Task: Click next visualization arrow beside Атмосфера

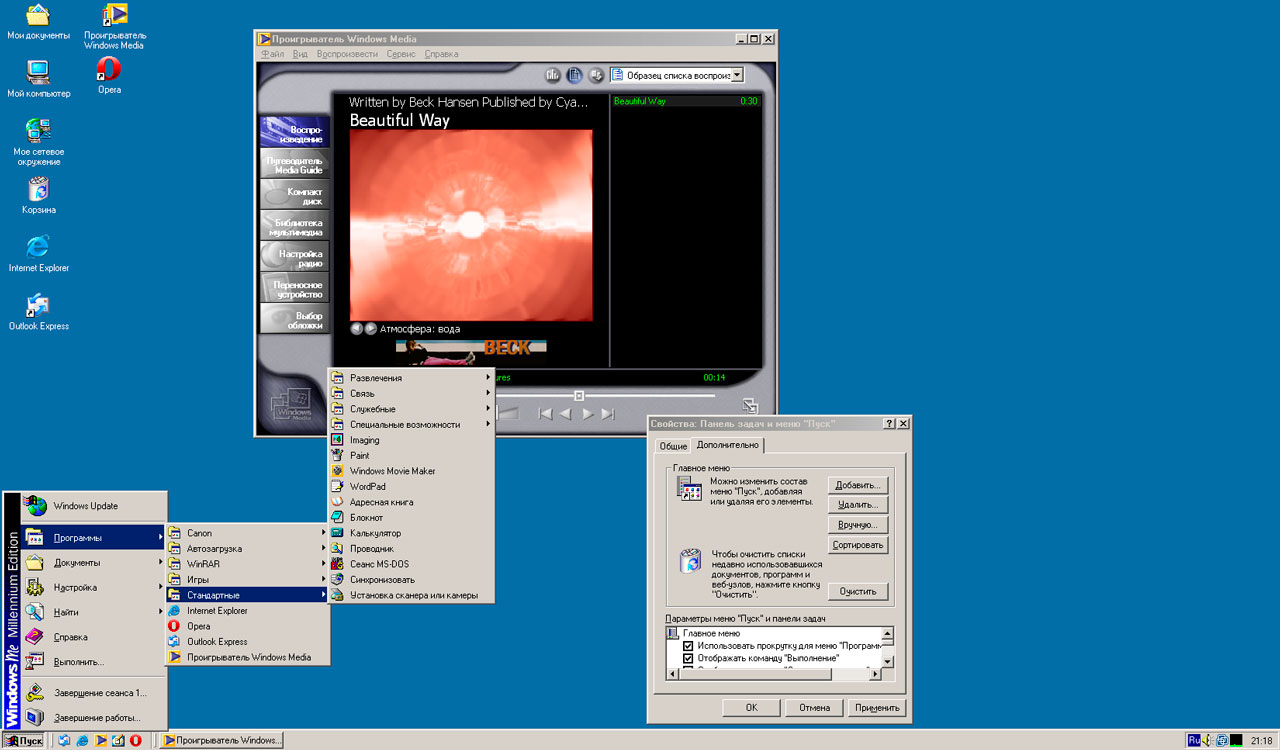Action: (371, 328)
